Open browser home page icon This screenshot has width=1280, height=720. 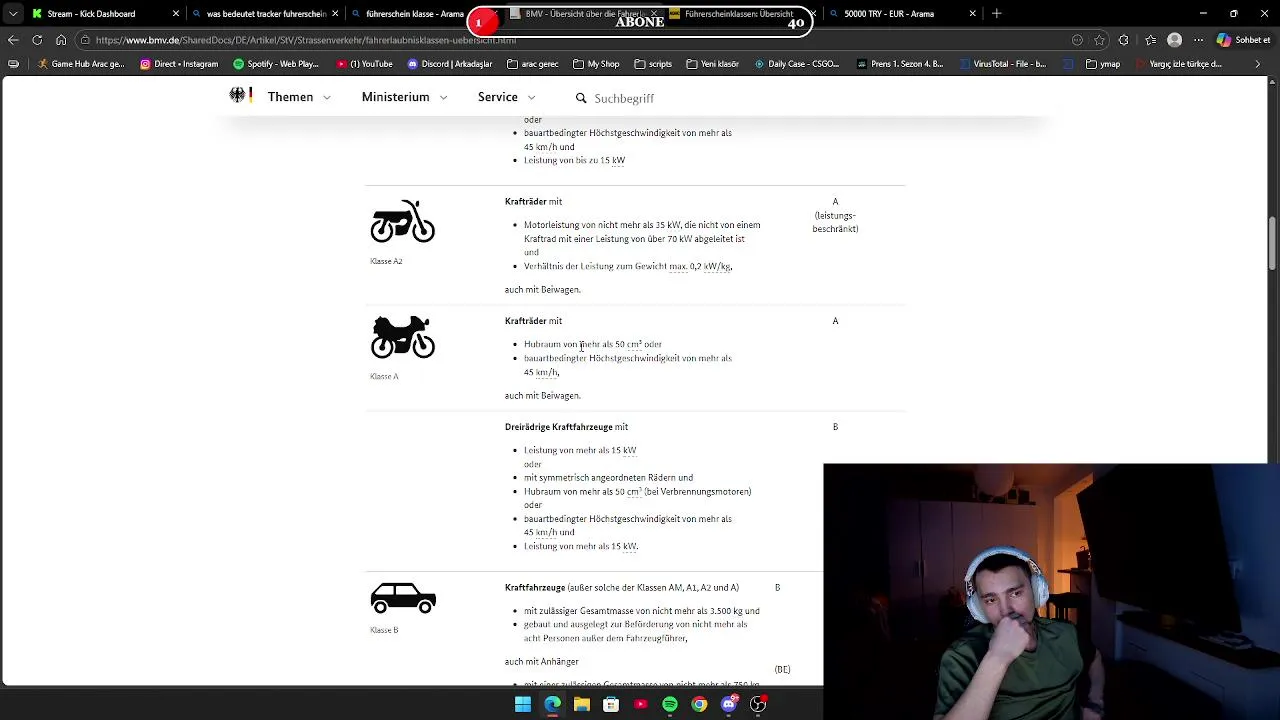tap(61, 40)
